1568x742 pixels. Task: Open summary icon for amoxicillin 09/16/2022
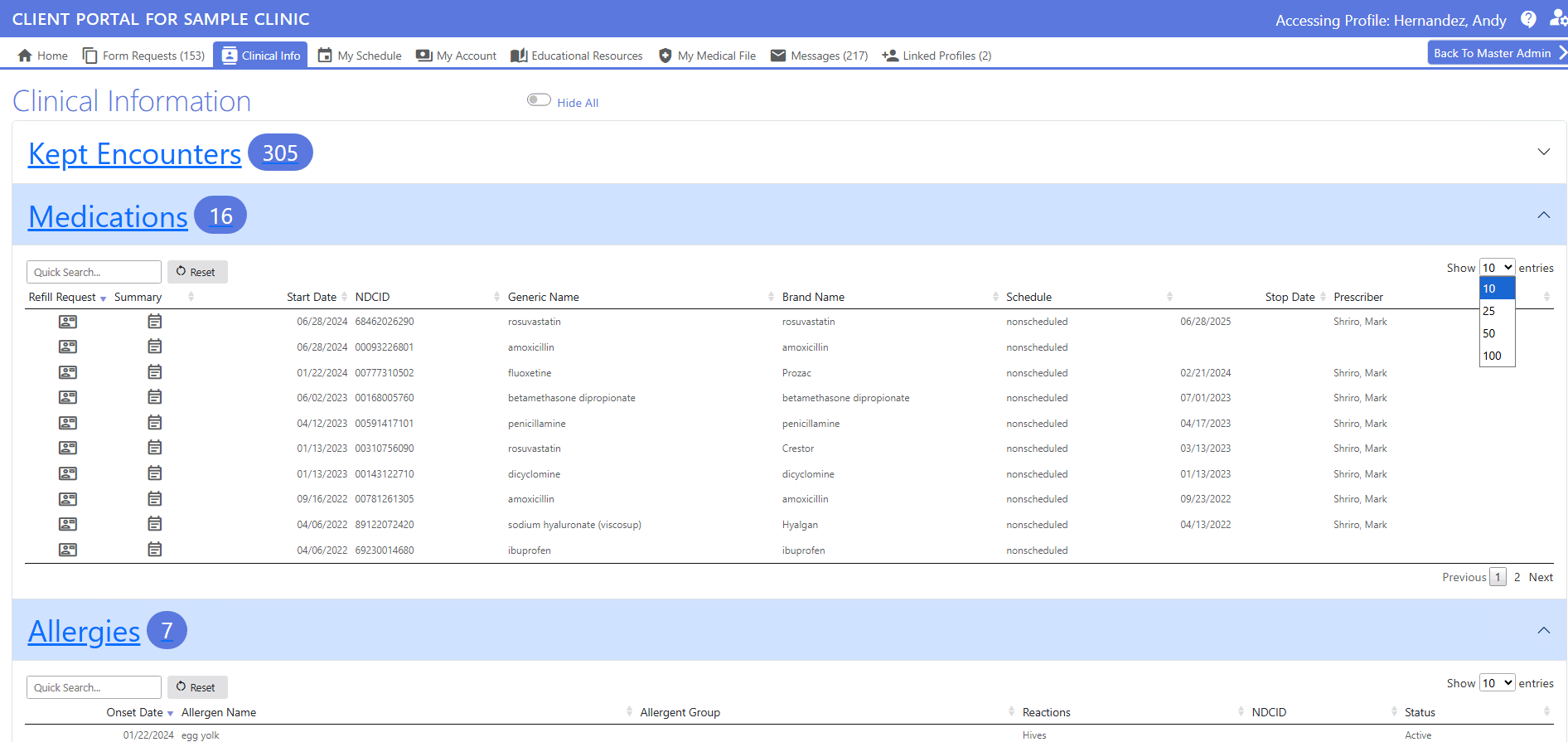coord(155,498)
